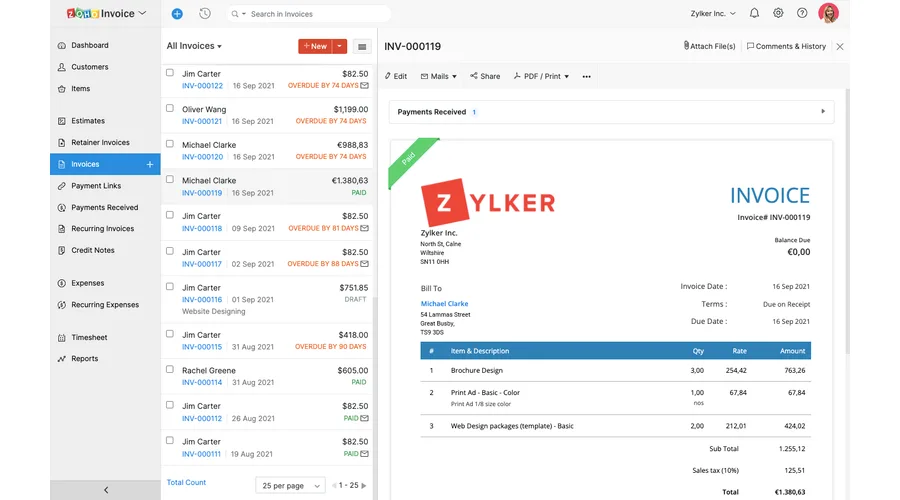The width and height of the screenshot is (900, 500).
Task: Open invoice link INV-000121
Action: pos(202,121)
